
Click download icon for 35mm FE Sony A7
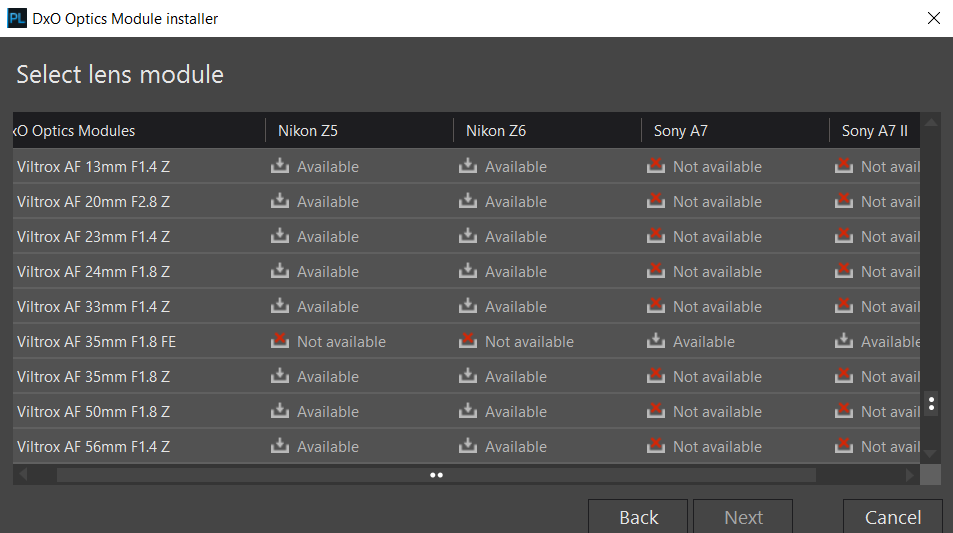(x=656, y=340)
